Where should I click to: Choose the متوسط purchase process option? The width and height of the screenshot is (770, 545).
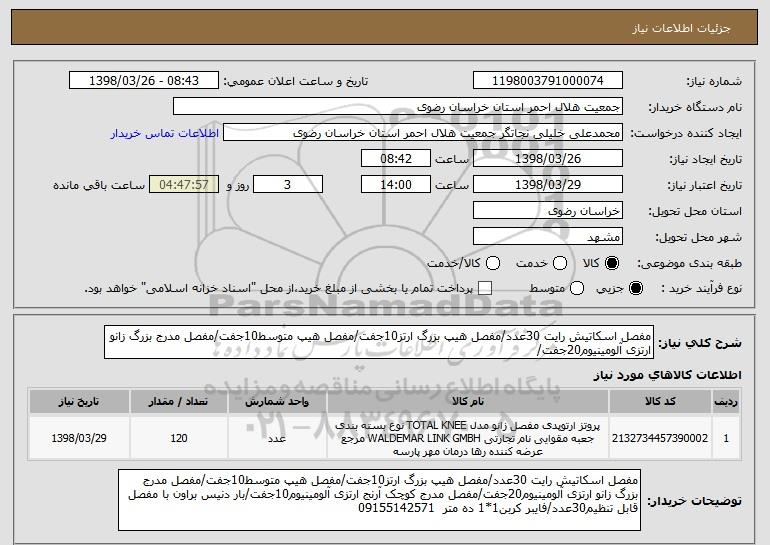click(577, 288)
